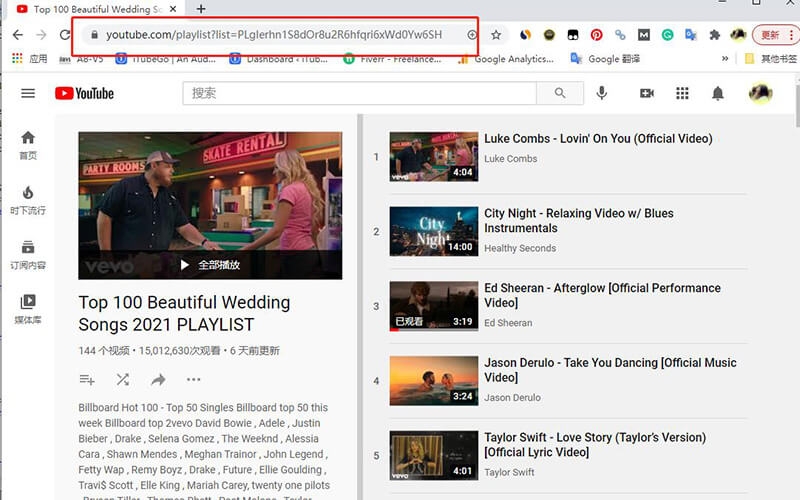Image resolution: width=800 pixels, height=500 pixels.
Task: Open the notifications bell
Action: click(x=718, y=93)
